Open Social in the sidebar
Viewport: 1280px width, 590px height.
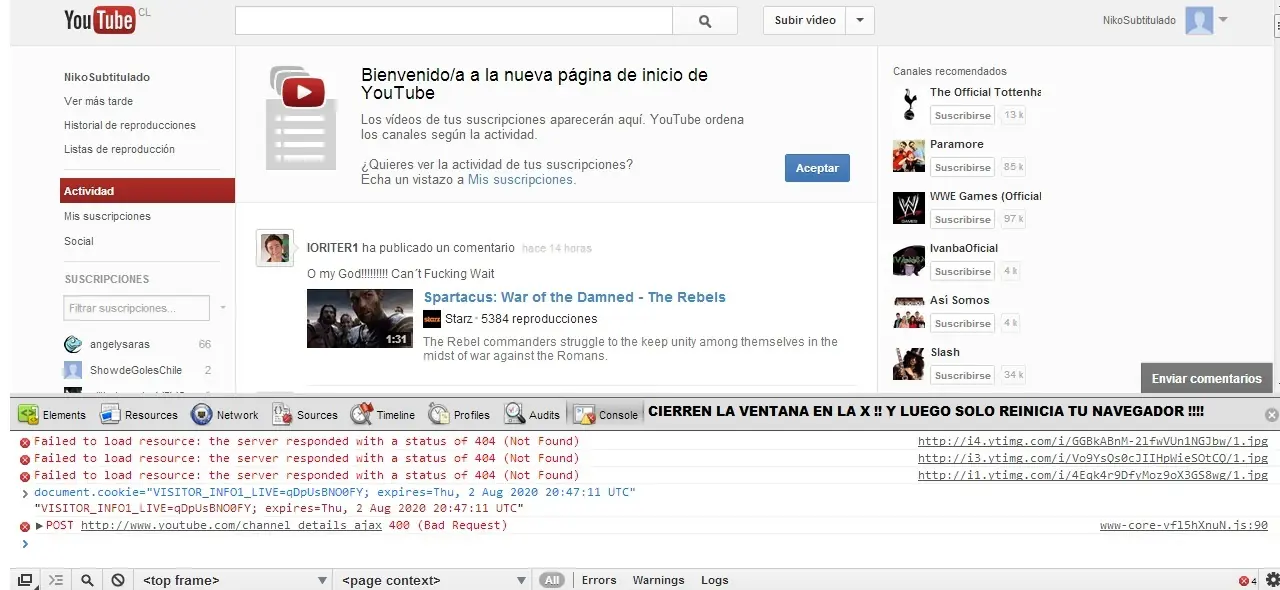pos(79,241)
